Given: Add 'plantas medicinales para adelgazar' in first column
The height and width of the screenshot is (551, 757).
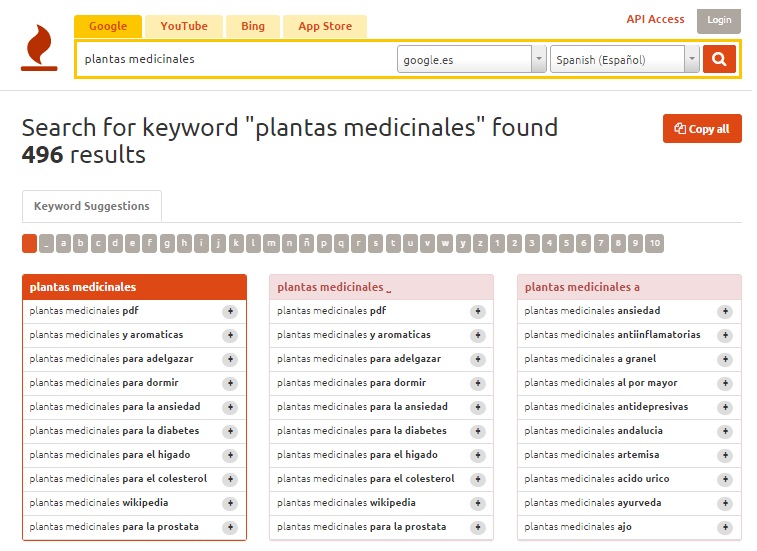Looking at the screenshot, I should 231,360.
